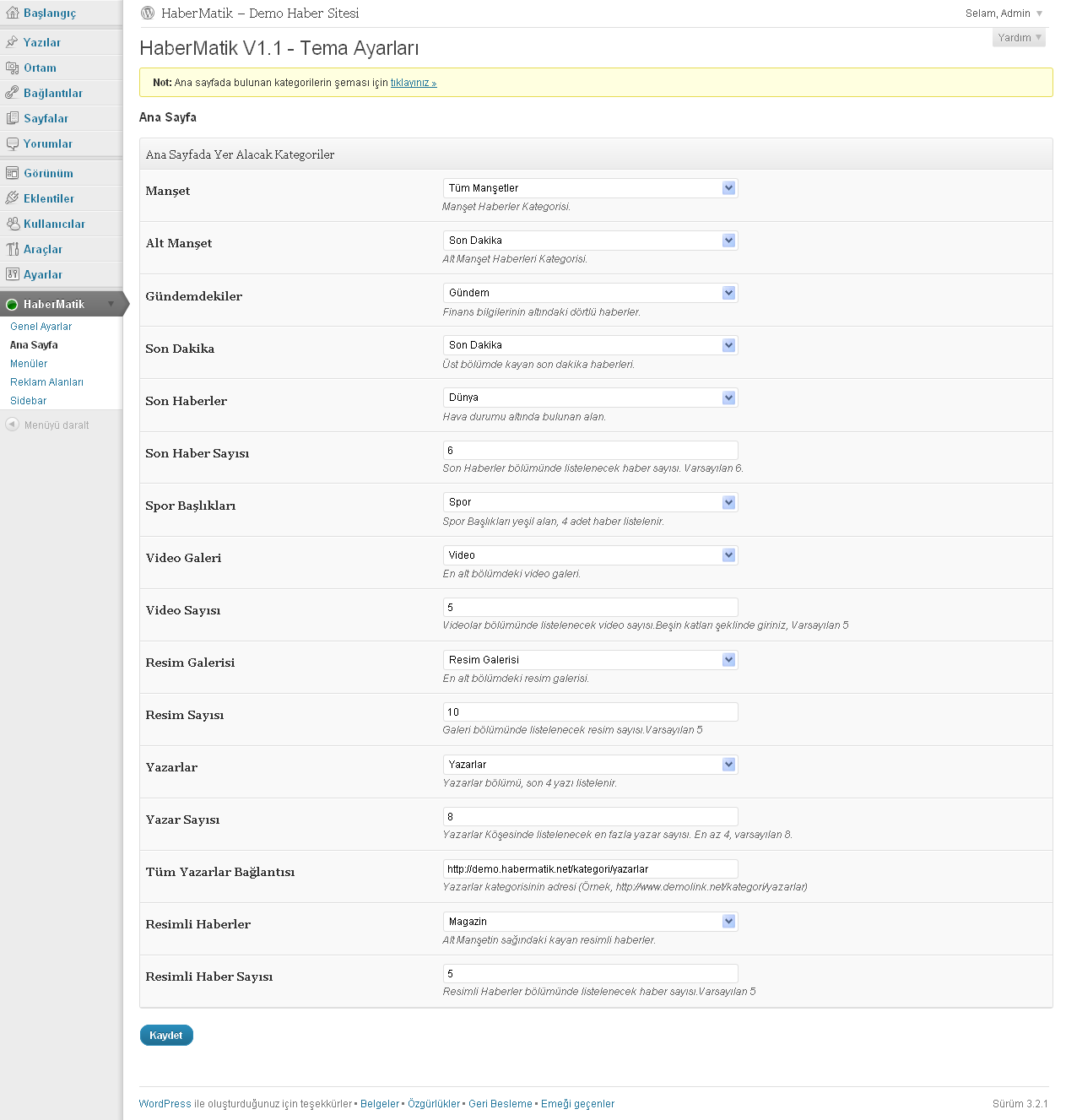Click HaberMatik – Demo Haber Sitesi title
The width and height of the screenshot is (1066, 1120).
click(260, 13)
